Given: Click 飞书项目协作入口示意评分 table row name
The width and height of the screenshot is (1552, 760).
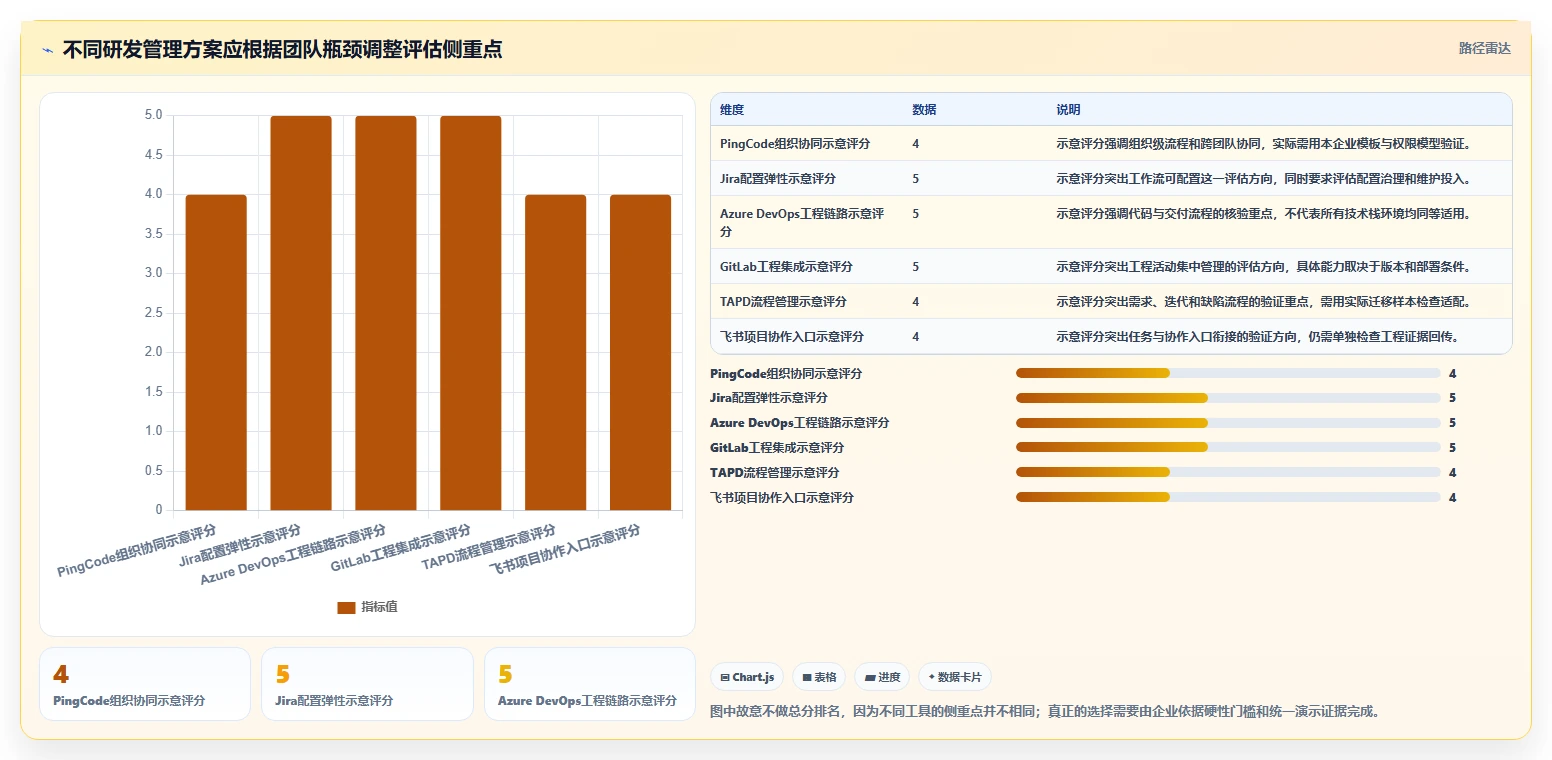Looking at the screenshot, I should click(x=792, y=337).
